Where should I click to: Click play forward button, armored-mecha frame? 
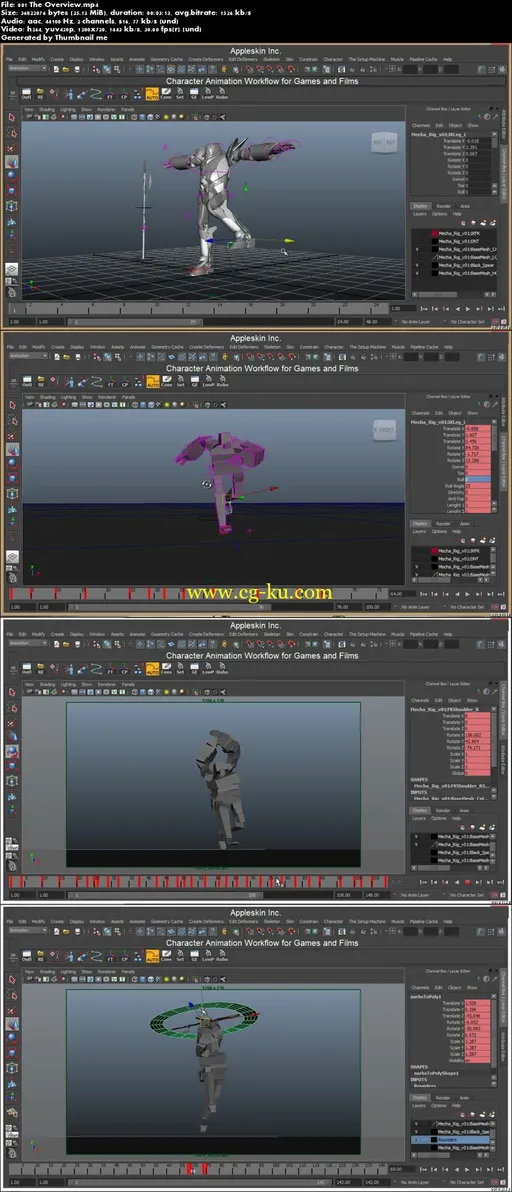467,309
